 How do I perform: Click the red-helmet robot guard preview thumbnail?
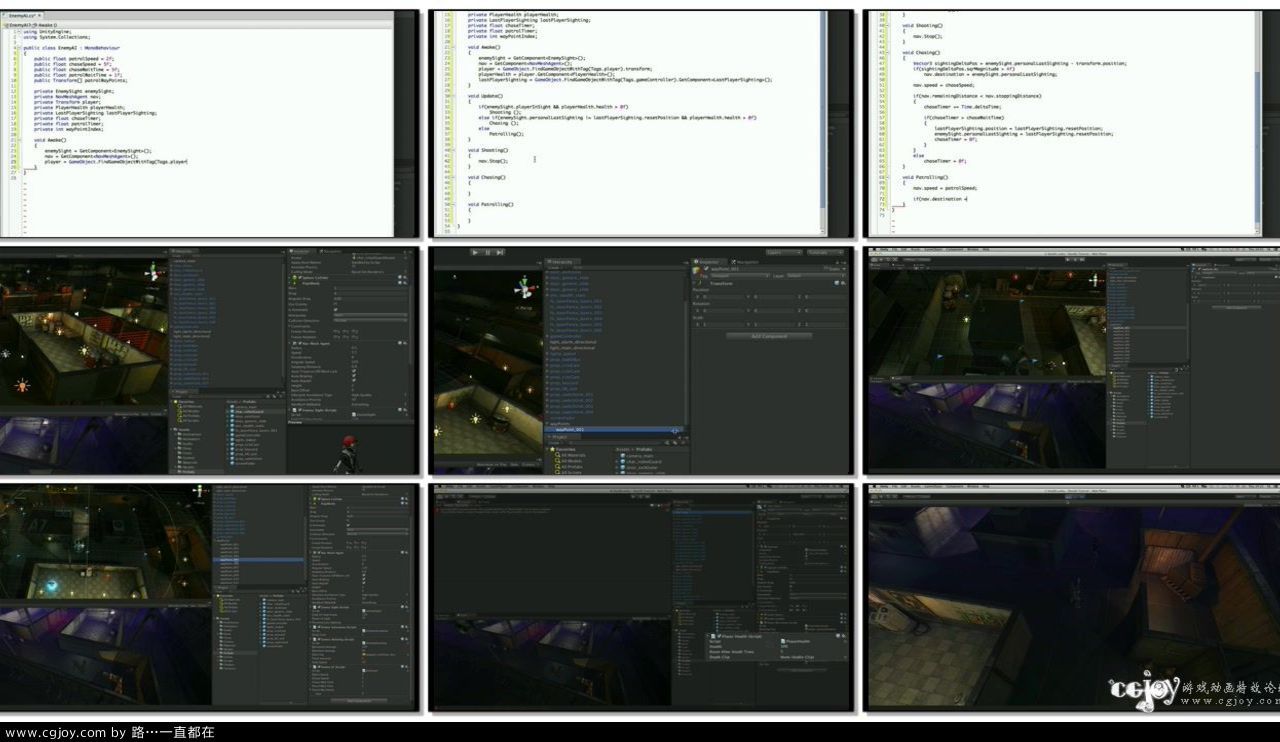click(350, 452)
